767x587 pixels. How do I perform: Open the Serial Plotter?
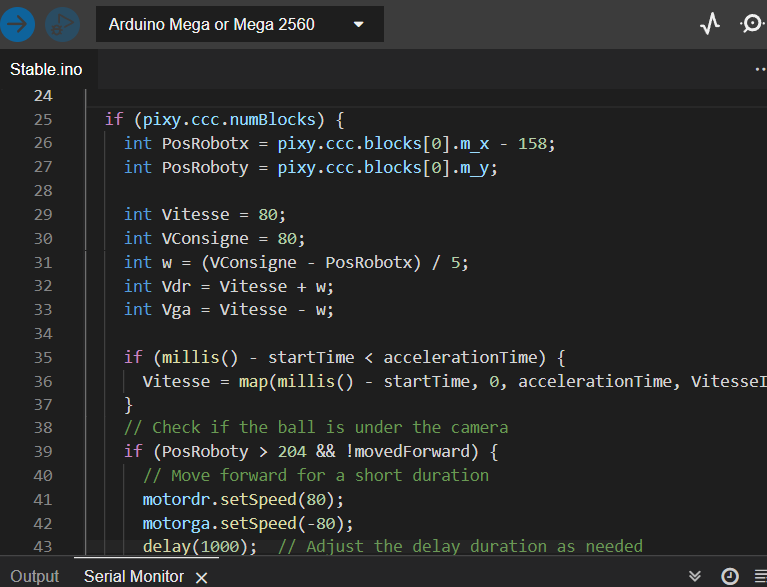(x=710, y=24)
